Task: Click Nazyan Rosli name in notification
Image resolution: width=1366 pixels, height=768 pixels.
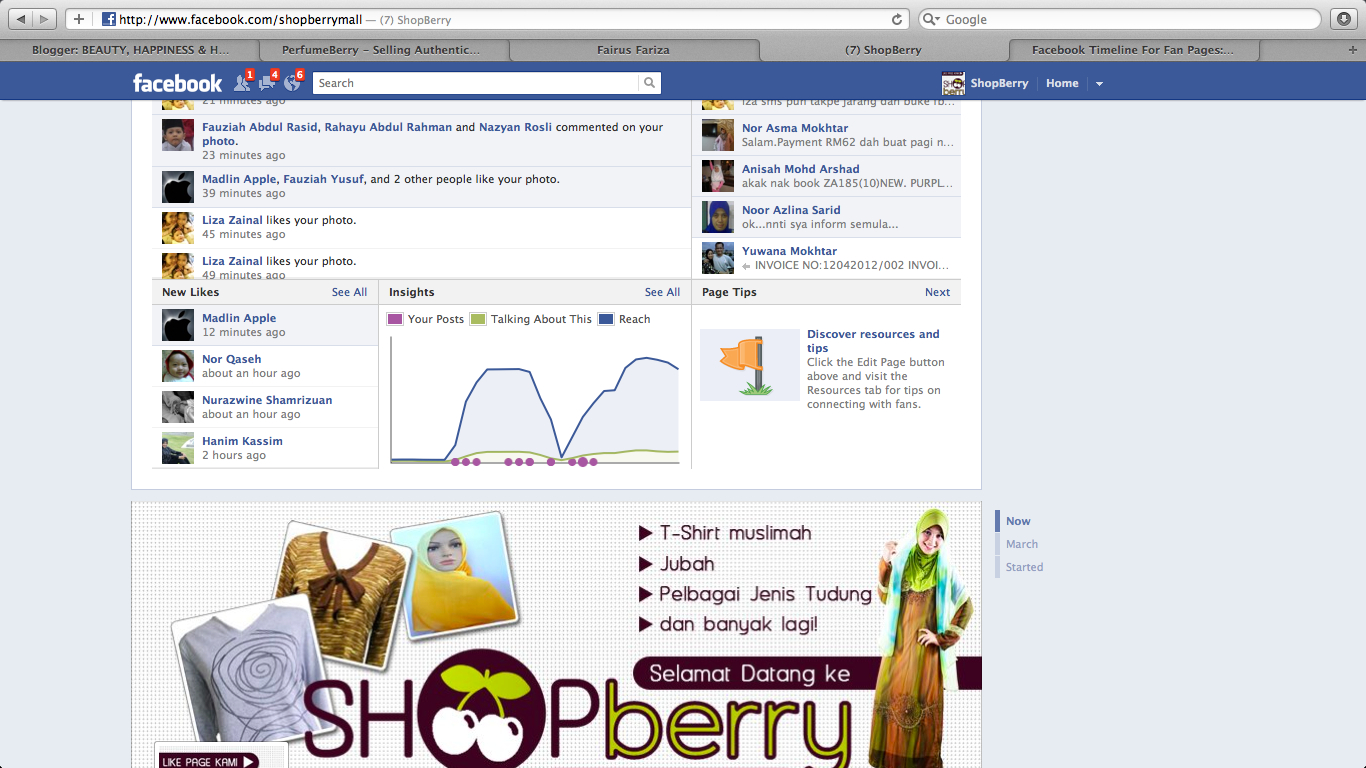Action: click(515, 127)
